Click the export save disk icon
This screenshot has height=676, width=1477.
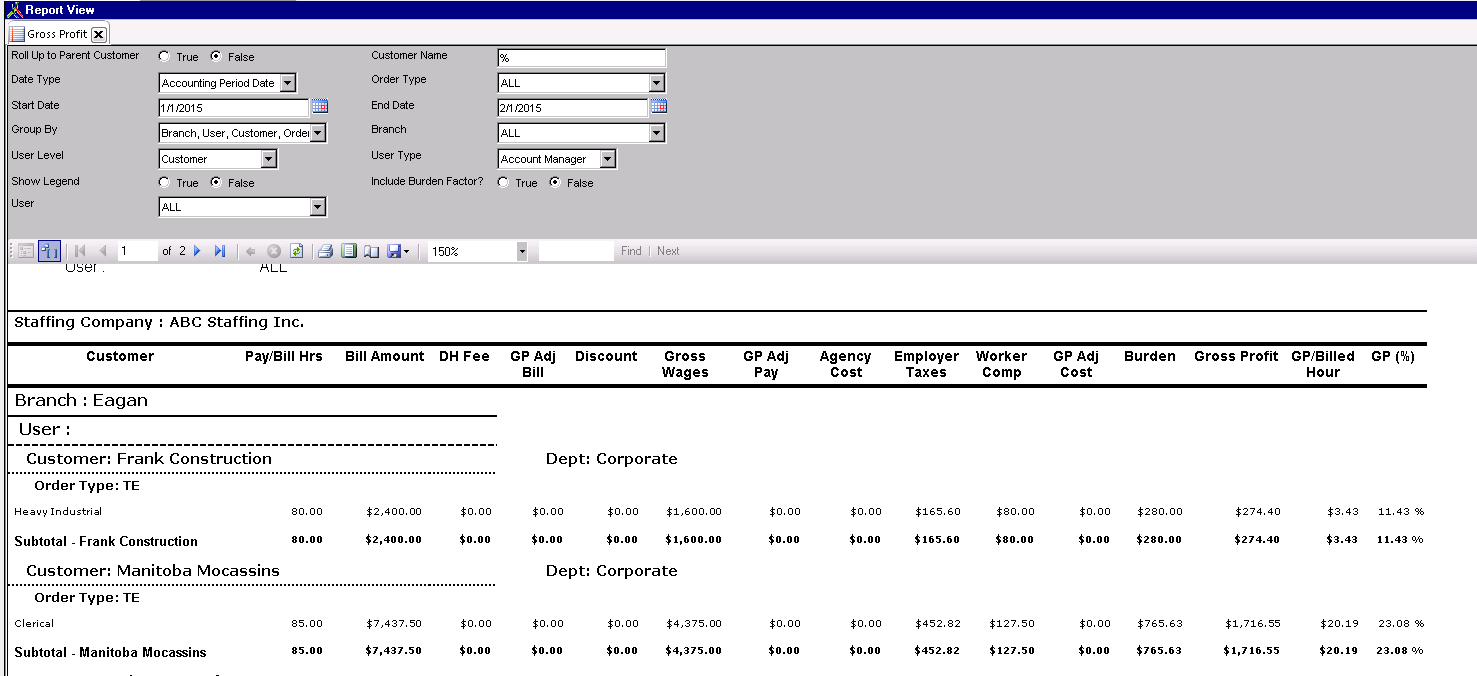[x=394, y=251]
